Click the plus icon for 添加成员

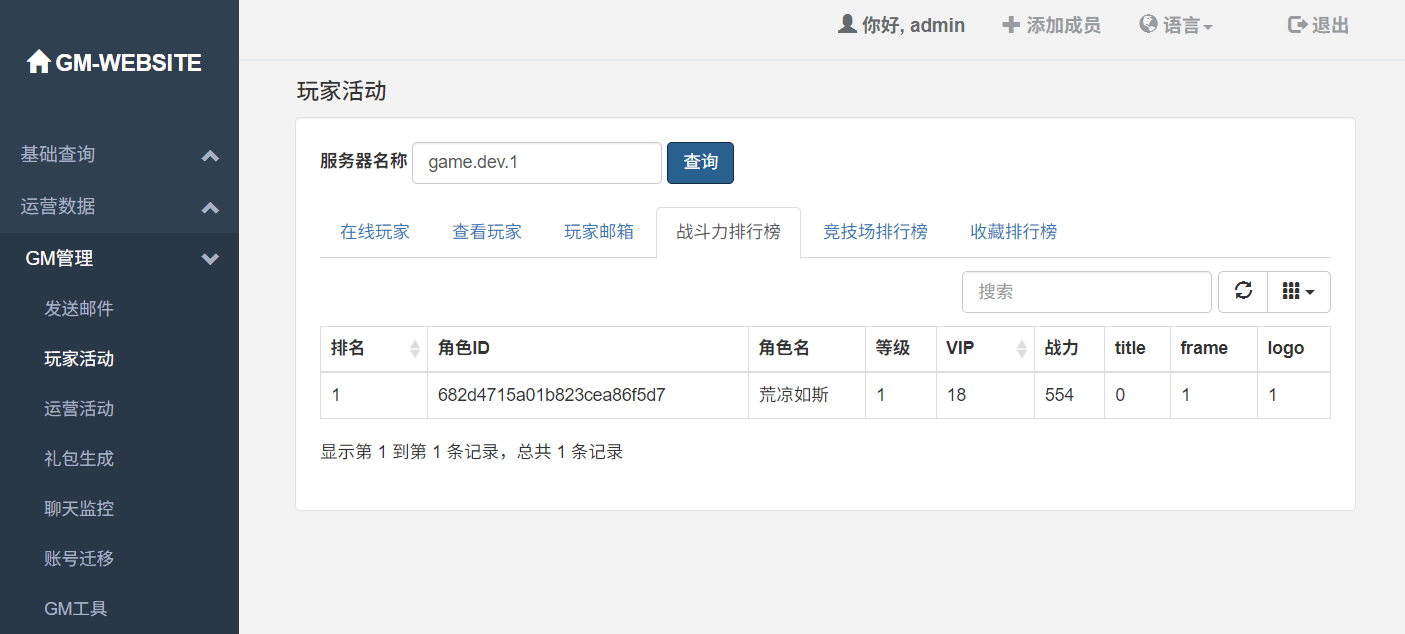[1011, 25]
